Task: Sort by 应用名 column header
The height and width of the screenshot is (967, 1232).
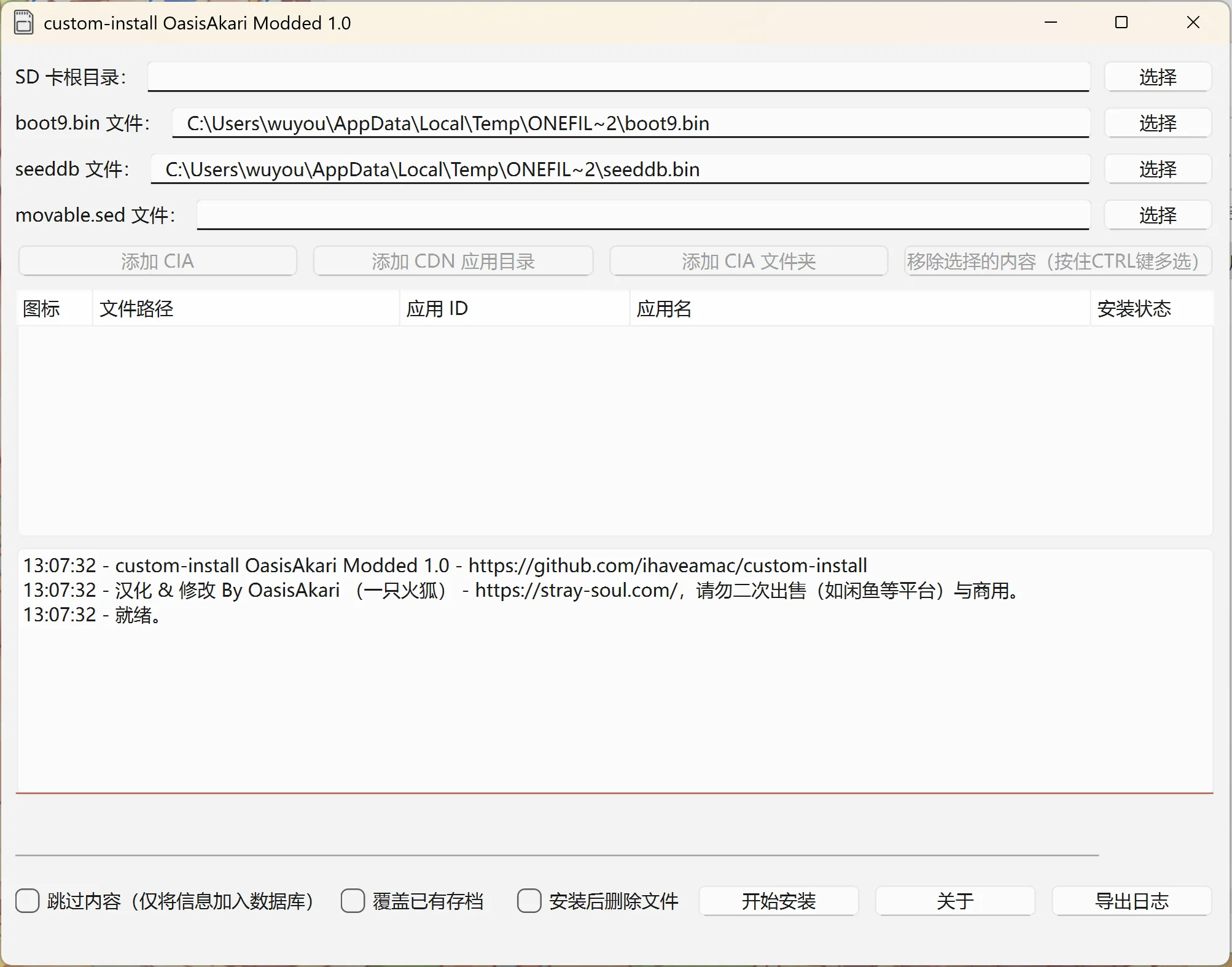Action: 859,308
